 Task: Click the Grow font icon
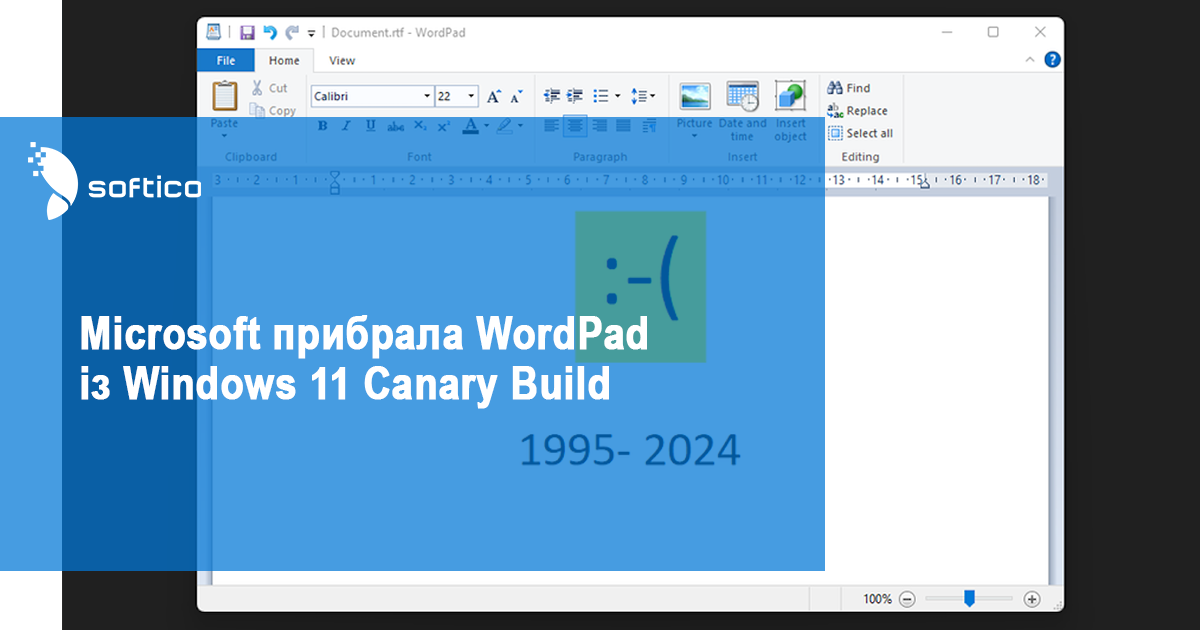493,97
